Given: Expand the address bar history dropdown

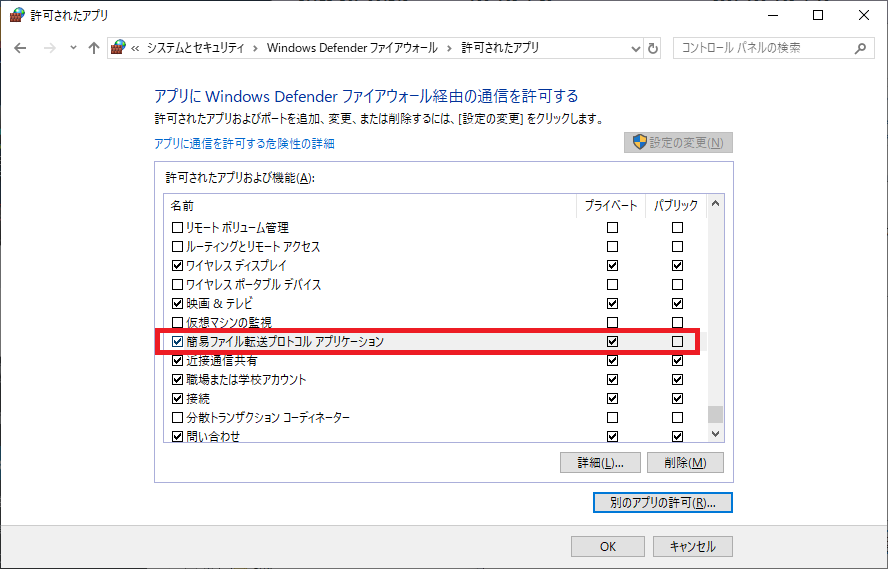Looking at the screenshot, I should click(x=635, y=49).
